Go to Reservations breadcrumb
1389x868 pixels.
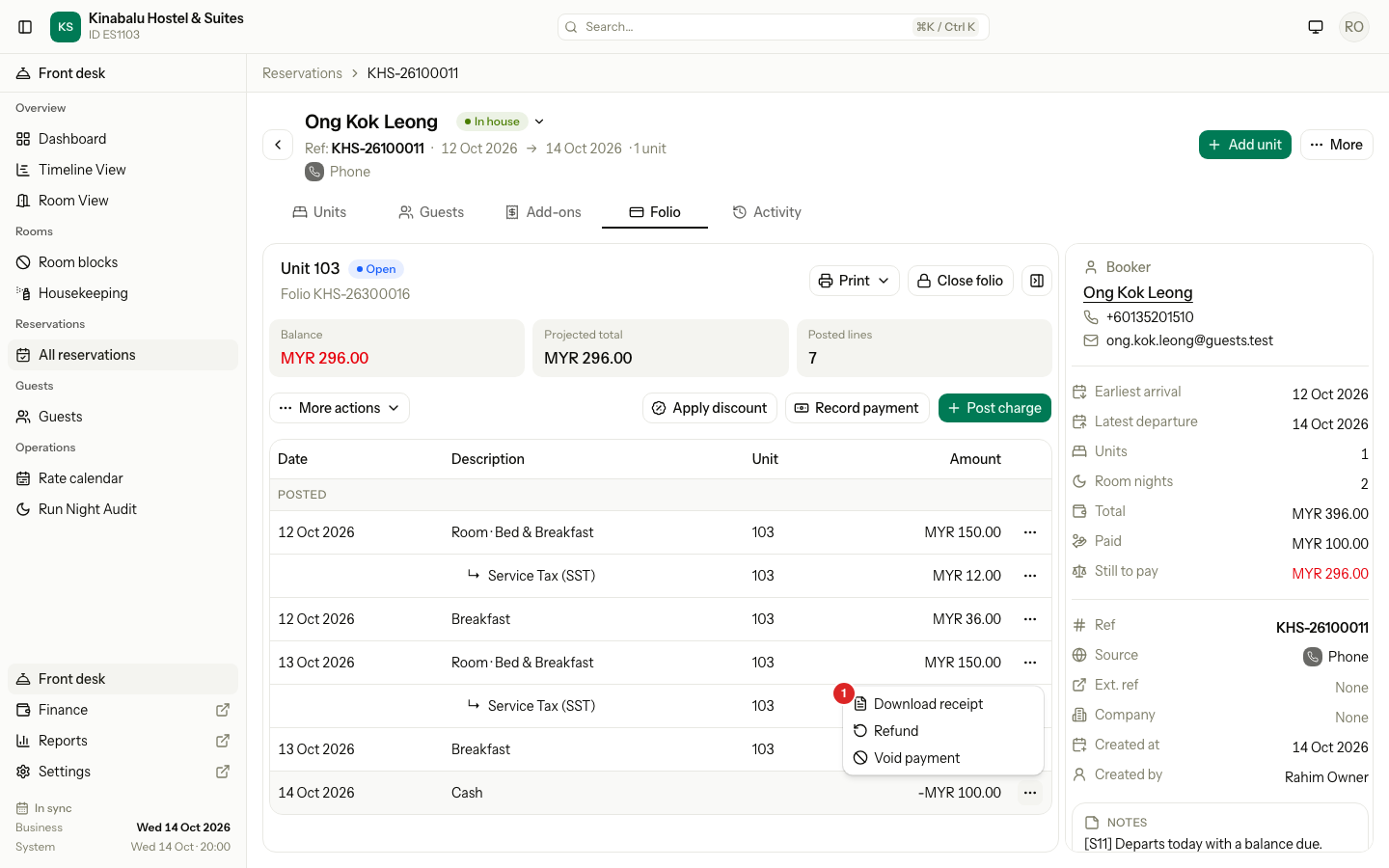[x=302, y=73]
